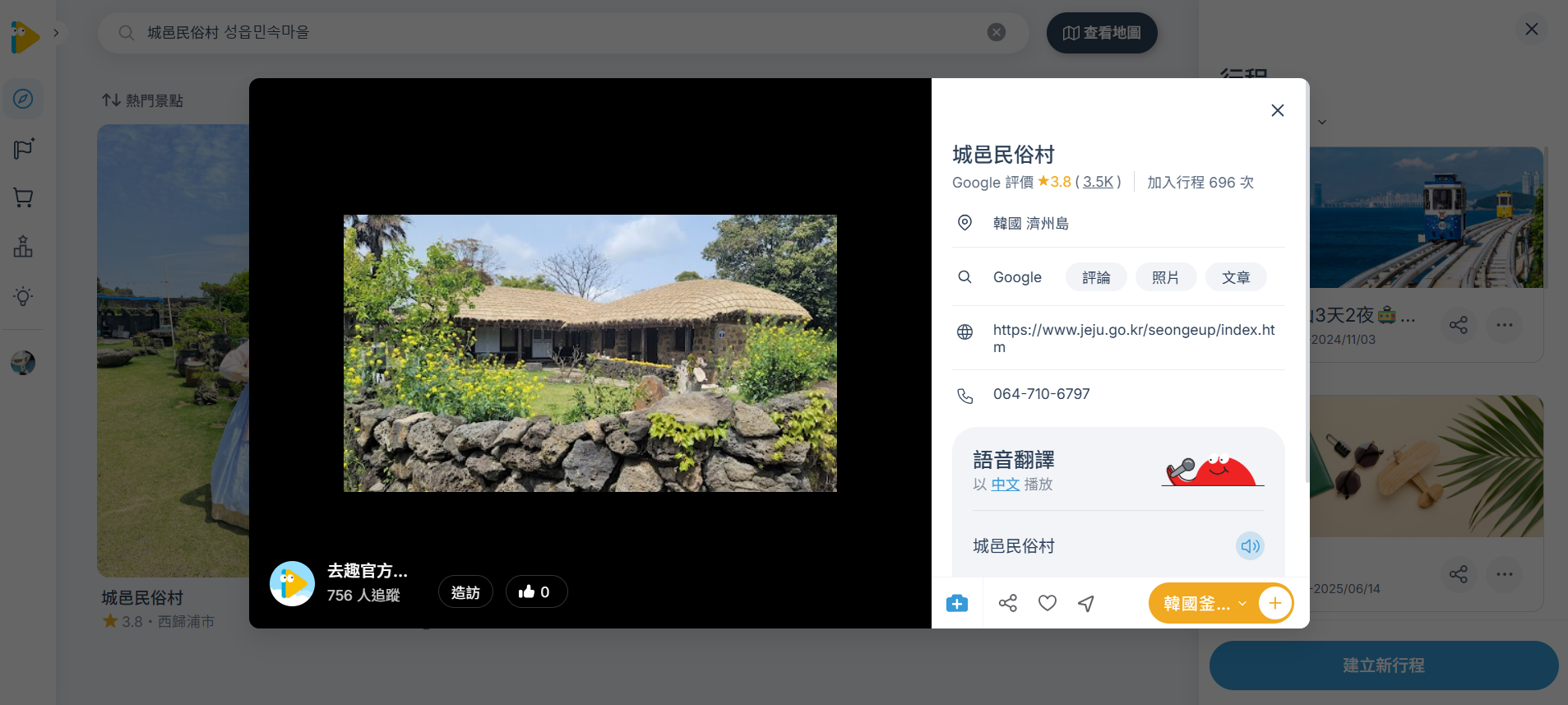Click the location pin icon beside 韓國 濟州島
Viewport: 1568px width, 705px height.
(965, 223)
